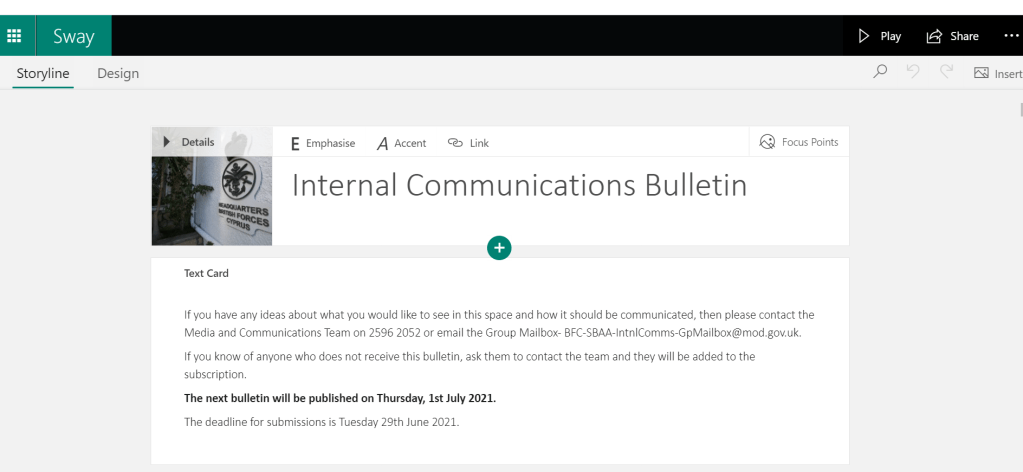Open the app launcher waffle icon
The image size is (1023, 472).
15,36
